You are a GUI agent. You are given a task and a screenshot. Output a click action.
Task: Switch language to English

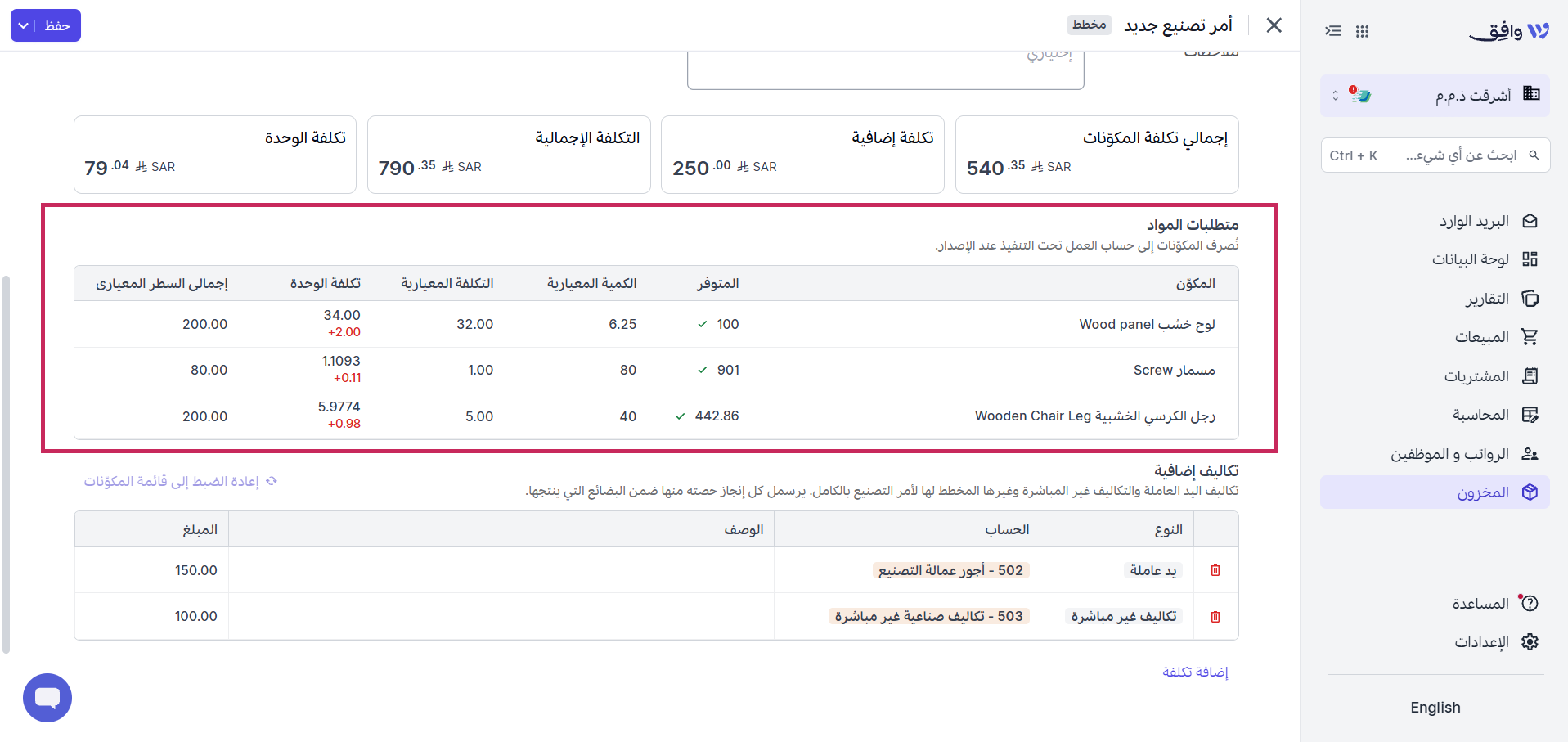pyautogui.click(x=1435, y=708)
